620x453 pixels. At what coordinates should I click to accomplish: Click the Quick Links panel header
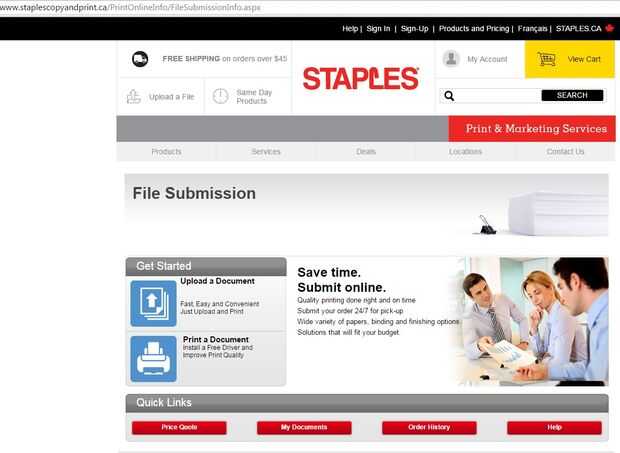pyautogui.click(x=367, y=403)
